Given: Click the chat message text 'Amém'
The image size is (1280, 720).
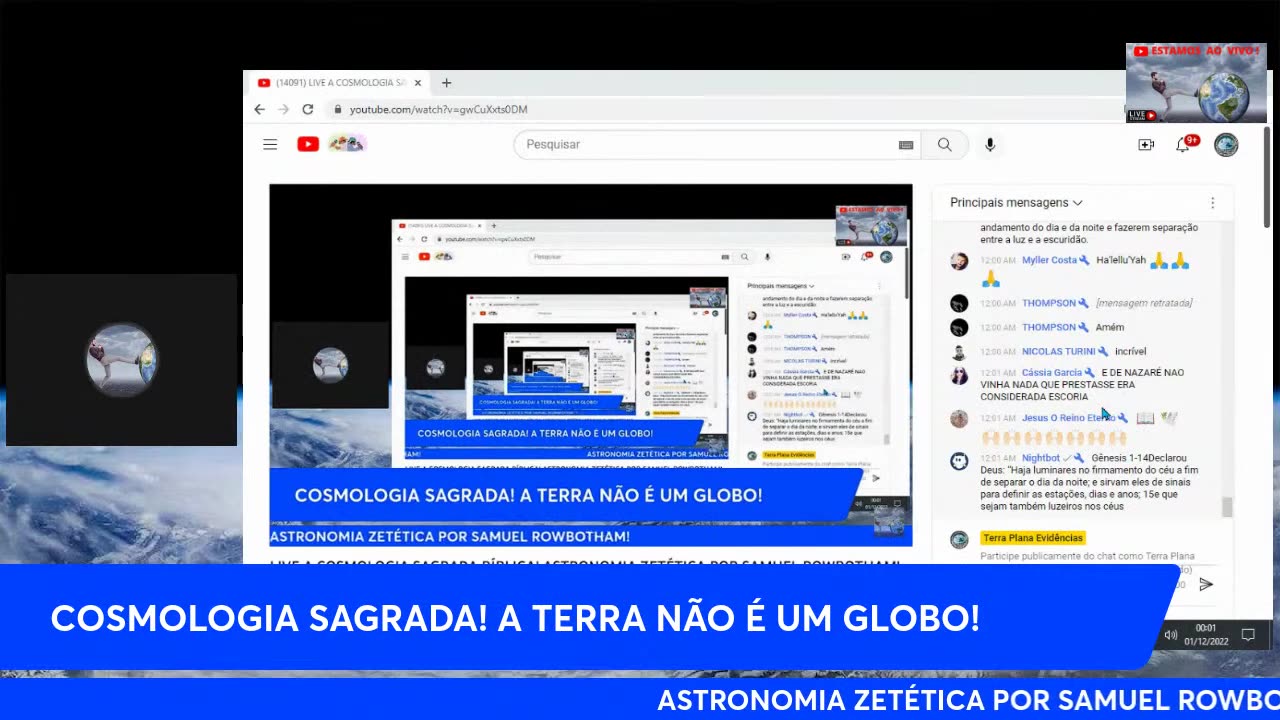Looking at the screenshot, I should pos(1110,327).
